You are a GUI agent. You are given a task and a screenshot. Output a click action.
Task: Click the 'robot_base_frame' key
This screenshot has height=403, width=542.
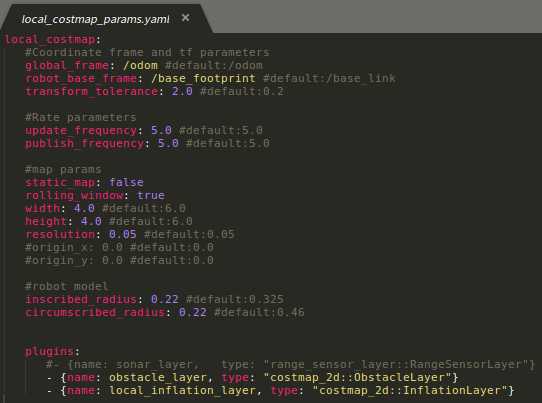click(x=81, y=78)
